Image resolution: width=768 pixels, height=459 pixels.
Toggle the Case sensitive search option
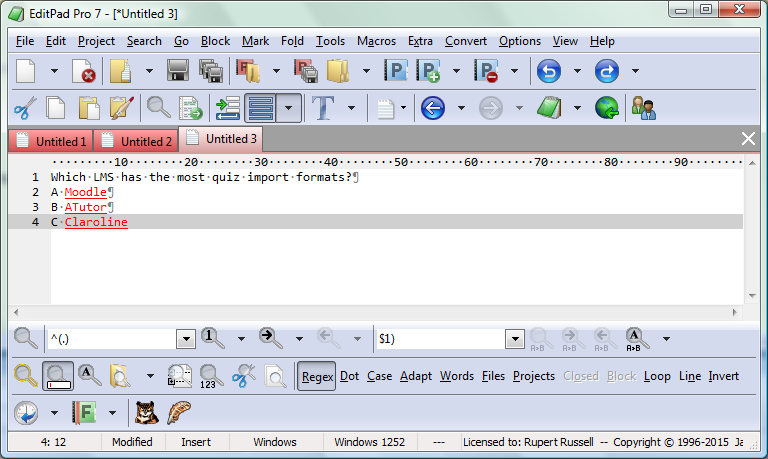pyautogui.click(x=380, y=376)
